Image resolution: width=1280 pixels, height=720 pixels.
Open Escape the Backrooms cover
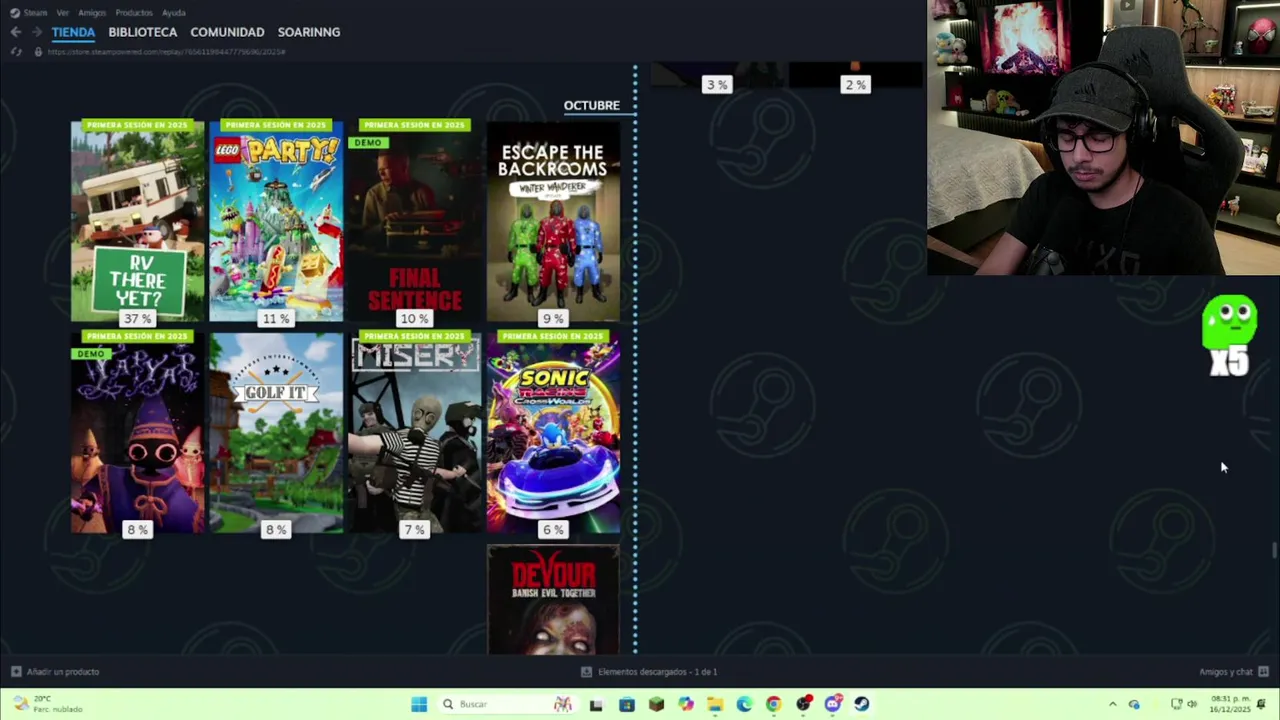(x=553, y=221)
